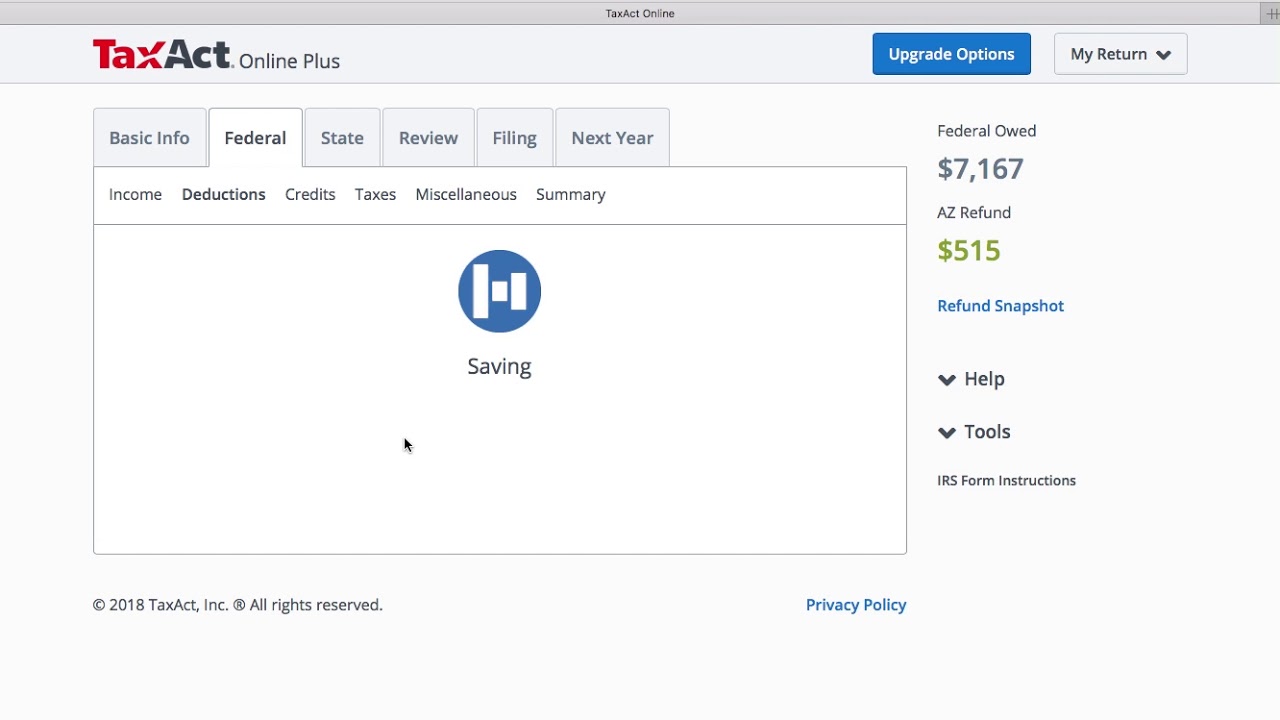
Task: Click the plus icon at window top right
Action: tap(1272, 13)
